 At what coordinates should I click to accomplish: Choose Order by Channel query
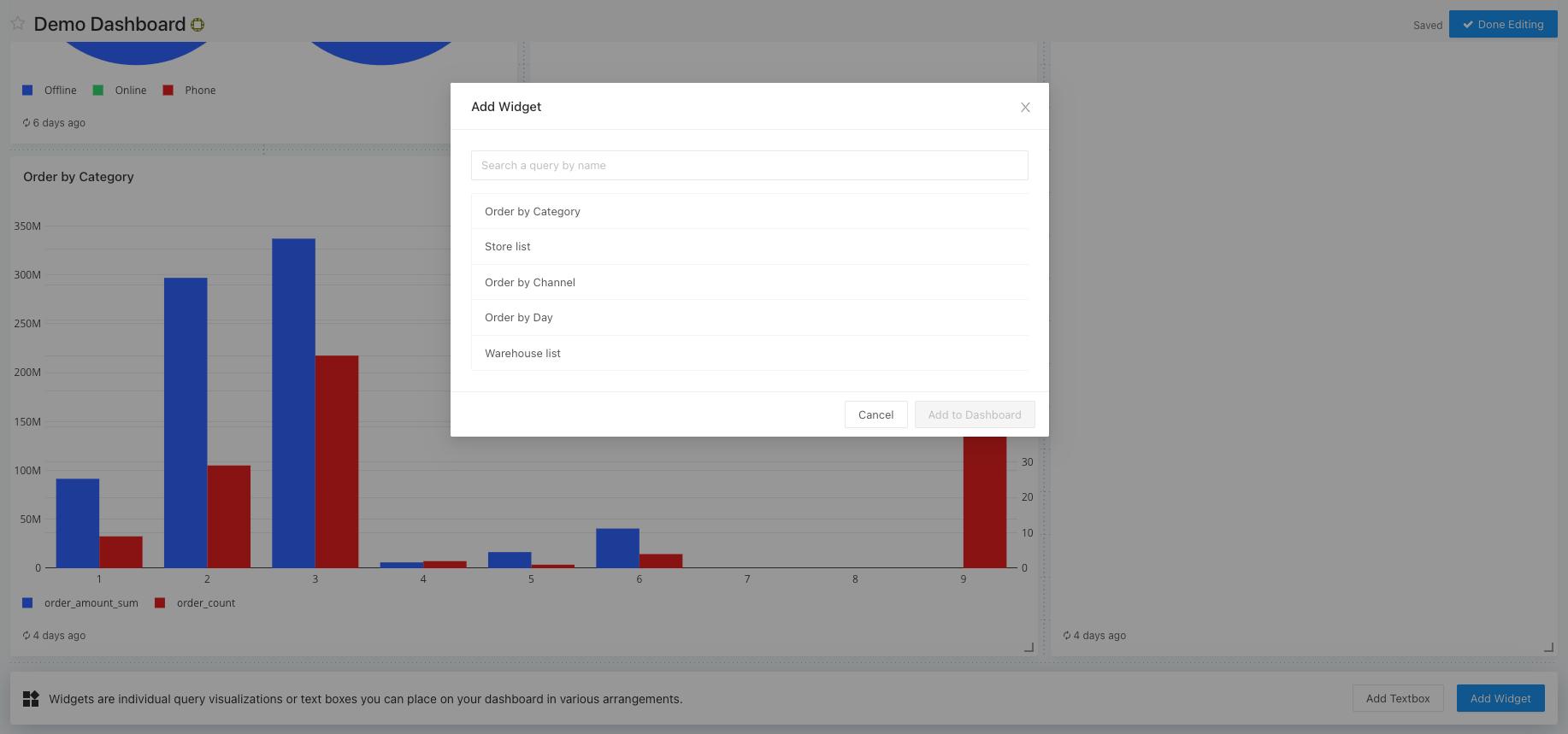click(x=529, y=283)
